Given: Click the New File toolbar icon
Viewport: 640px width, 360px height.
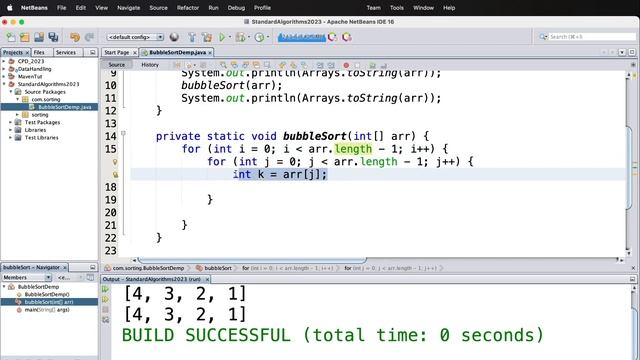Looking at the screenshot, I should pos(11,37).
